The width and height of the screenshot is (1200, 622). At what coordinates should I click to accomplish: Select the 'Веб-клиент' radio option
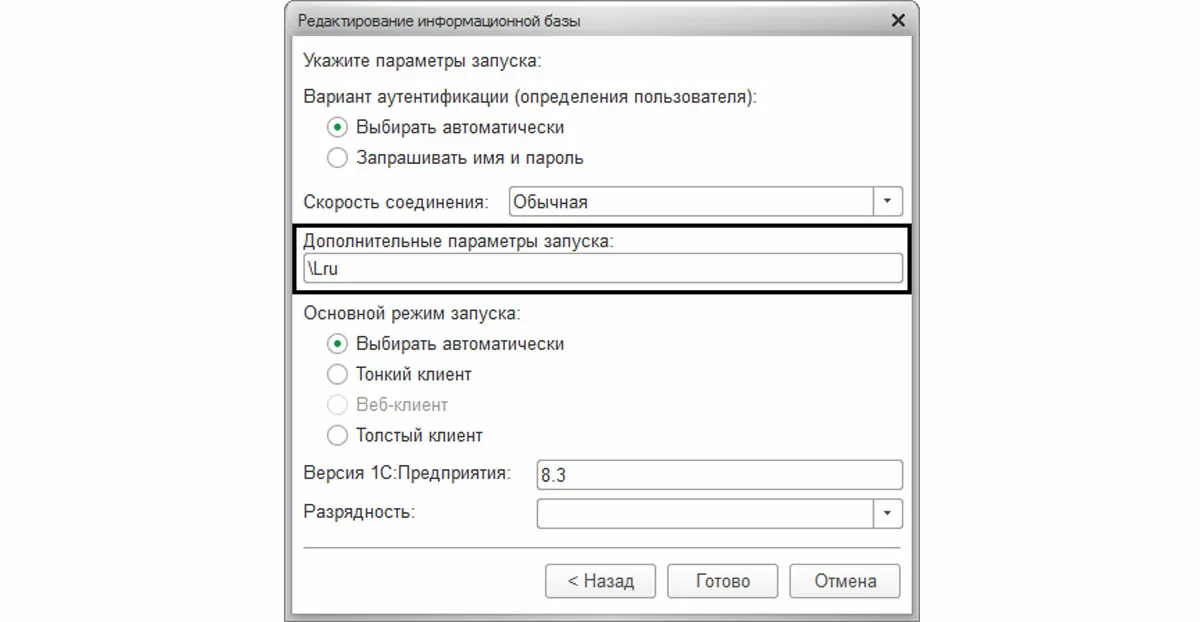point(338,405)
